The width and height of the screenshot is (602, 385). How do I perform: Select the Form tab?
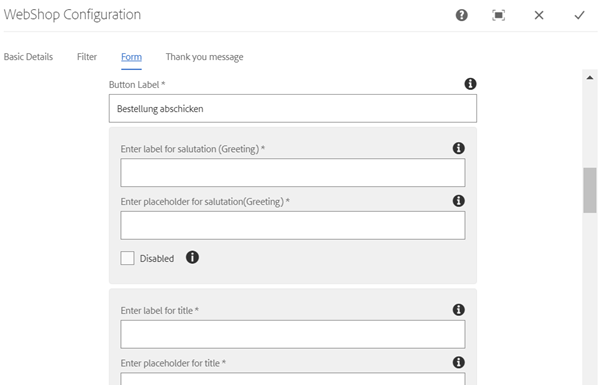[x=131, y=57]
